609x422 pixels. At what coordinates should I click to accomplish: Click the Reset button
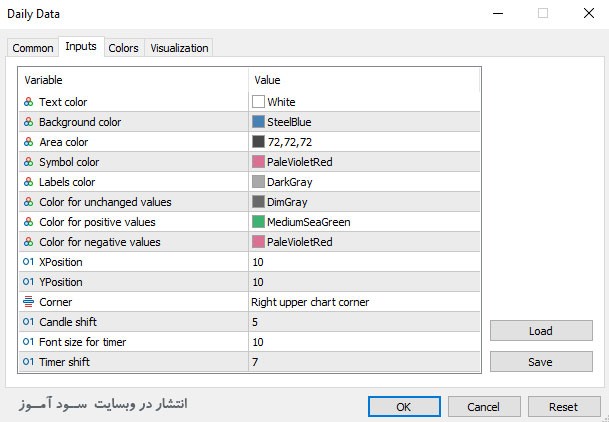coord(563,407)
